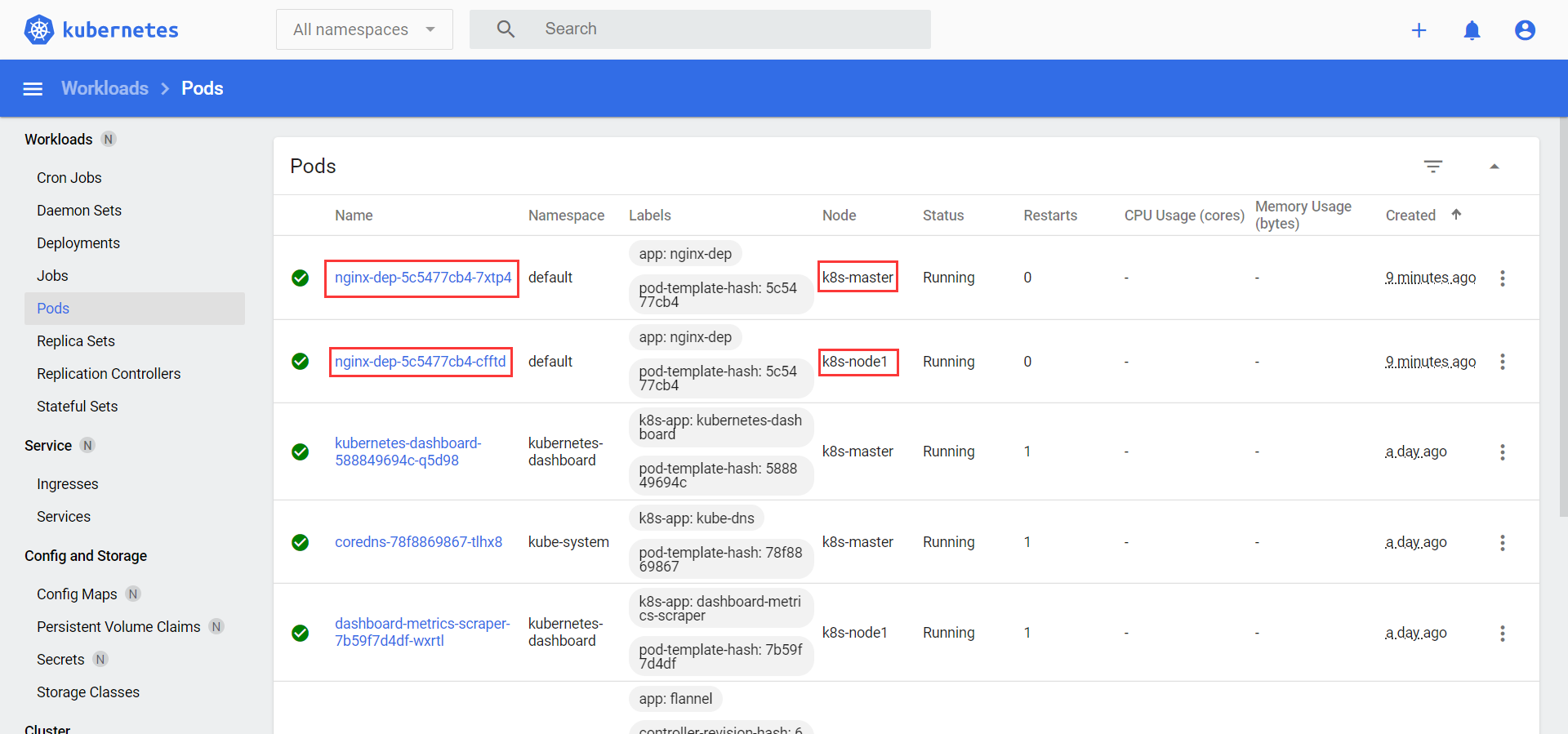Open actions menu for coredns-78f8869867-tlhx8
The image size is (1568, 734).
1502,543
